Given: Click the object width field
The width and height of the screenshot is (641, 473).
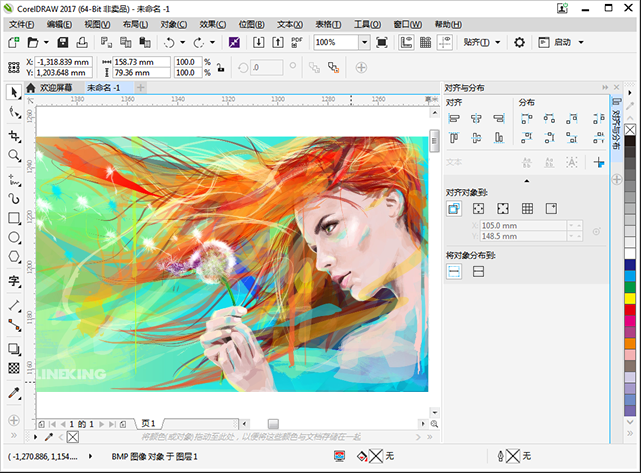Looking at the screenshot, I should [x=141, y=62].
